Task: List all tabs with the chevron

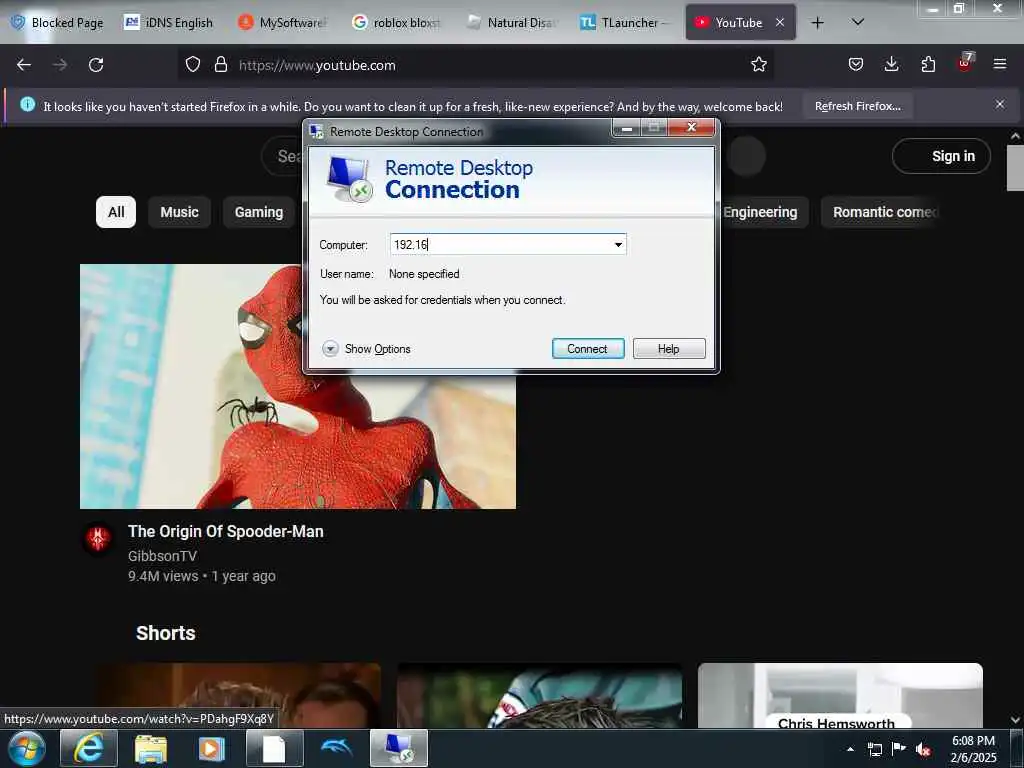Action: pos(858,23)
